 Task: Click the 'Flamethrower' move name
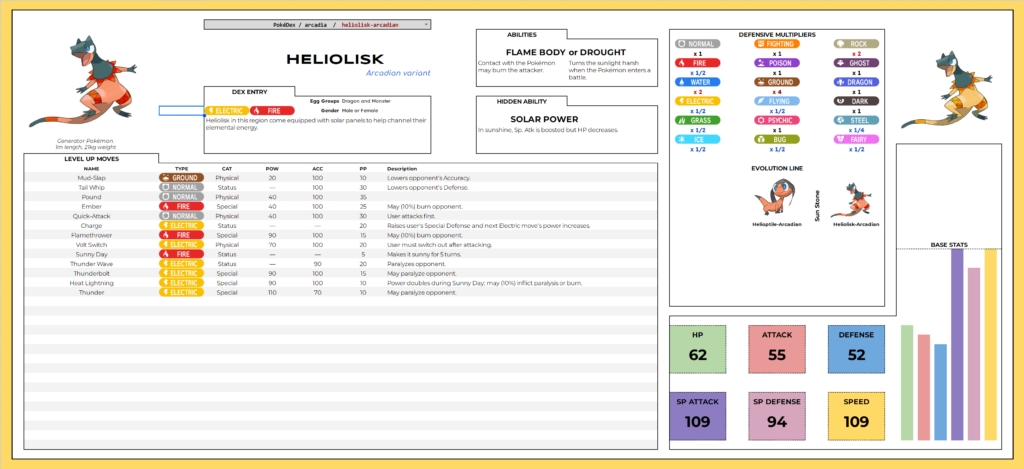[91, 235]
